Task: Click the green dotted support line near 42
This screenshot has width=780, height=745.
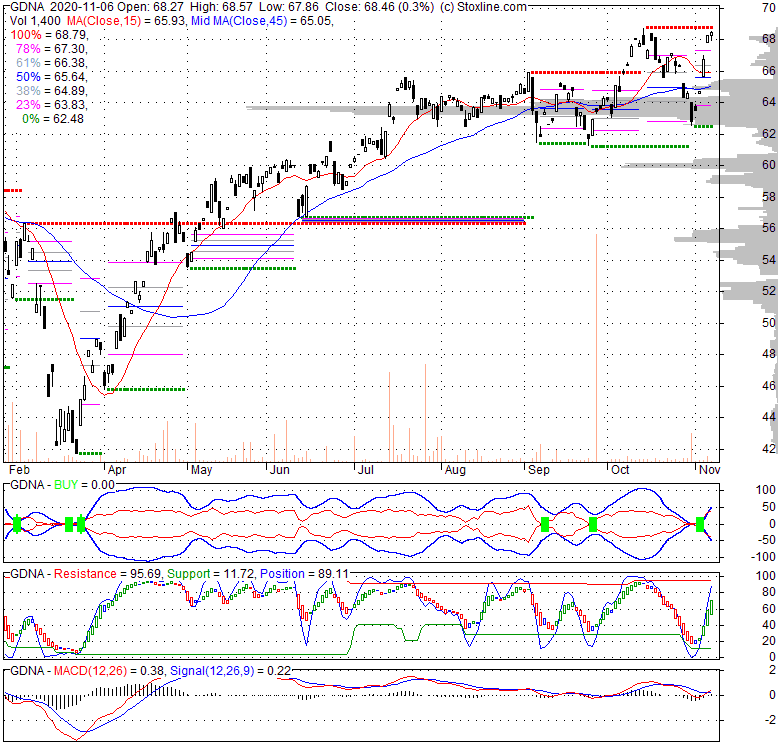Action: (91, 454)
